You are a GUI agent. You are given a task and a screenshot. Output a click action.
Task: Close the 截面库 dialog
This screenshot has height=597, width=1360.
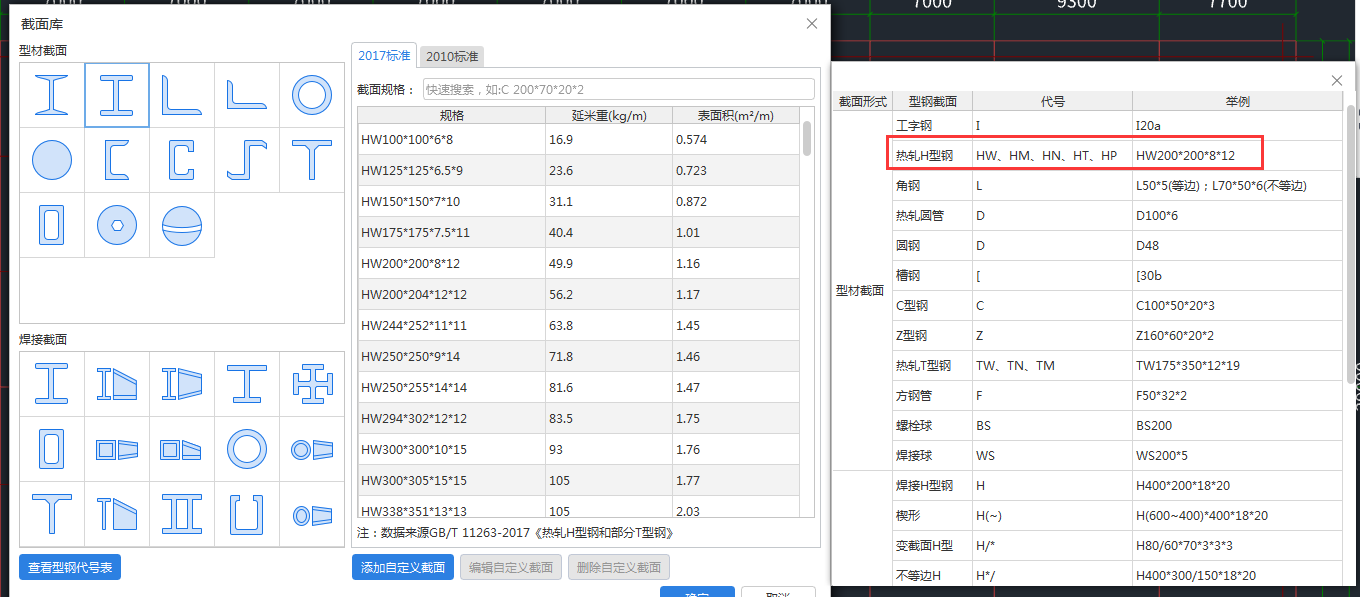click(x=812, y=23)
